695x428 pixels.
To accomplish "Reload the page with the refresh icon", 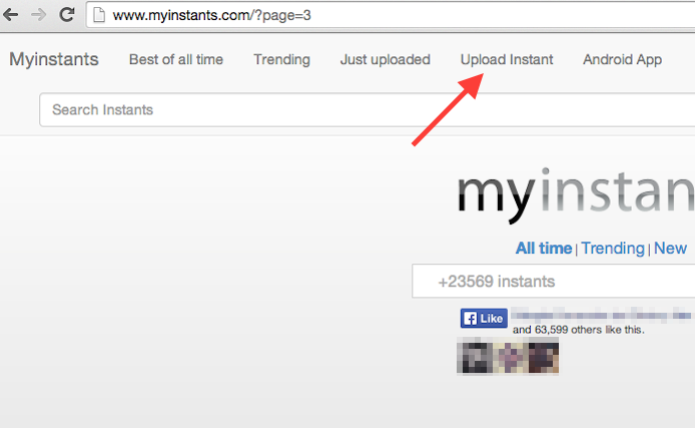I will pos(67,15).
